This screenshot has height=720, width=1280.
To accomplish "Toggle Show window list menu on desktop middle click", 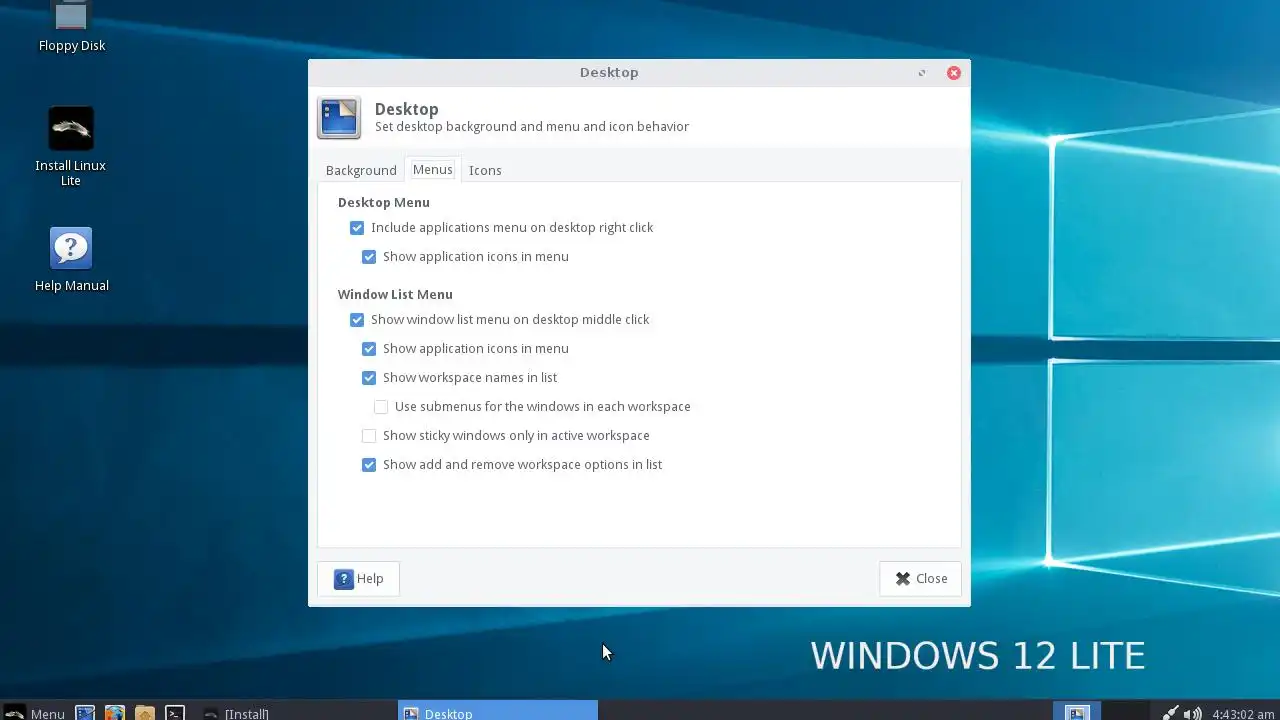I will coord(499,319).
